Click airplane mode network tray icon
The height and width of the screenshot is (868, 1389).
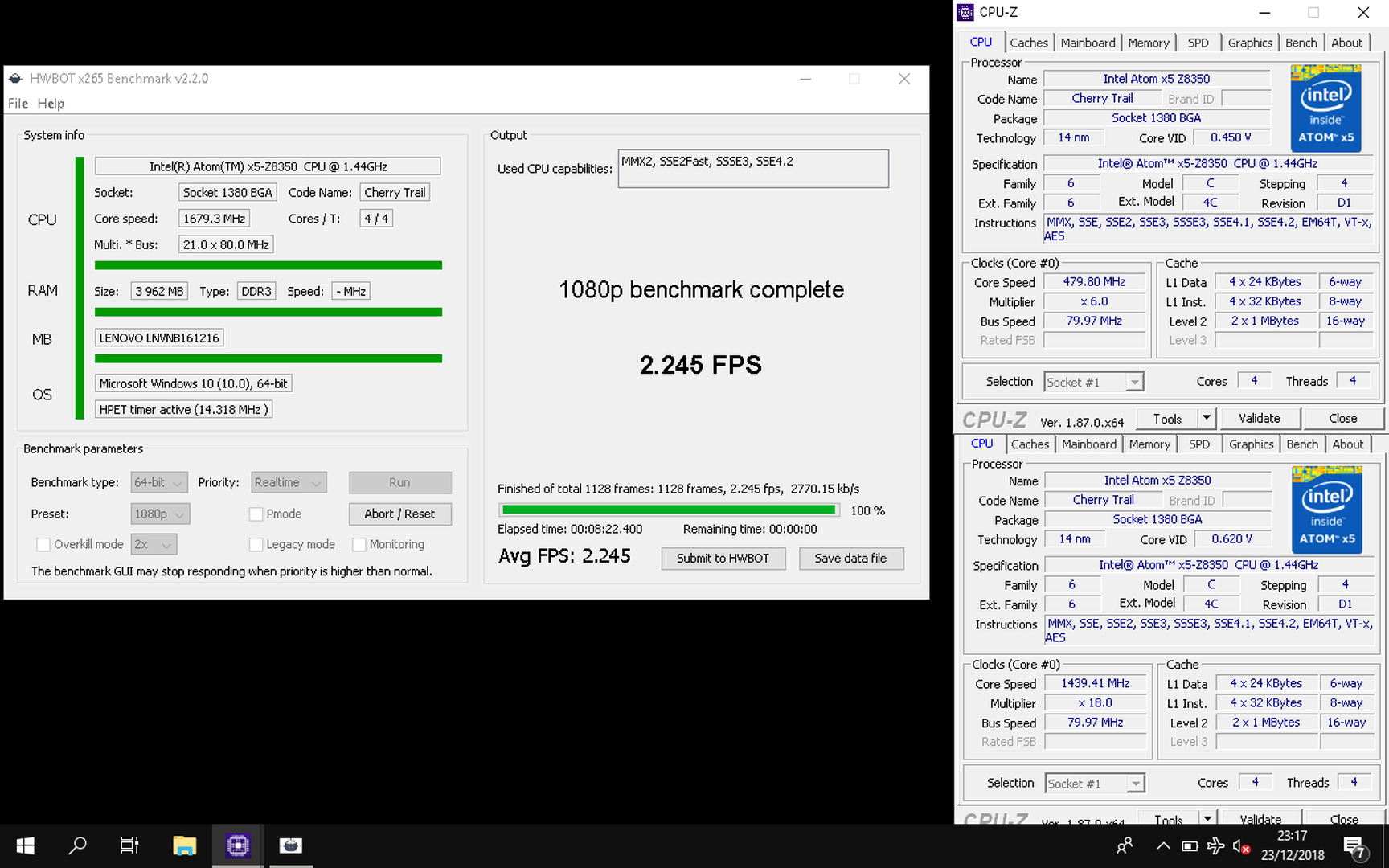pyautogui.click(x=1216, y=846)
